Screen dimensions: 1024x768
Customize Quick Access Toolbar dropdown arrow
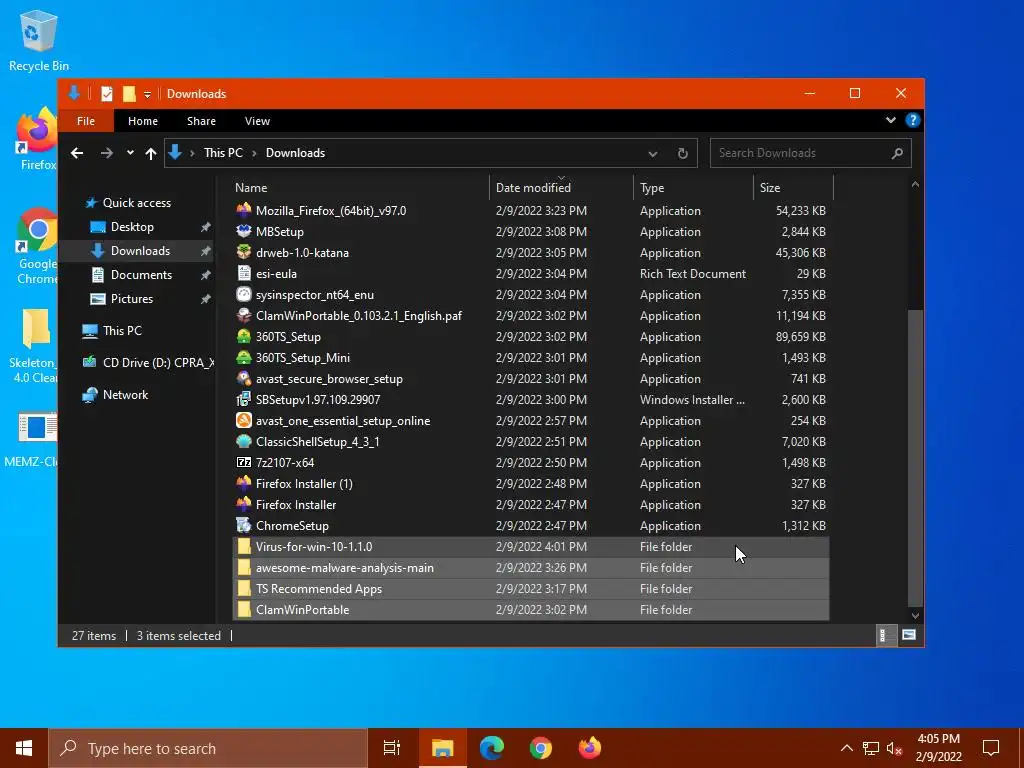click(x=148, y=95)
